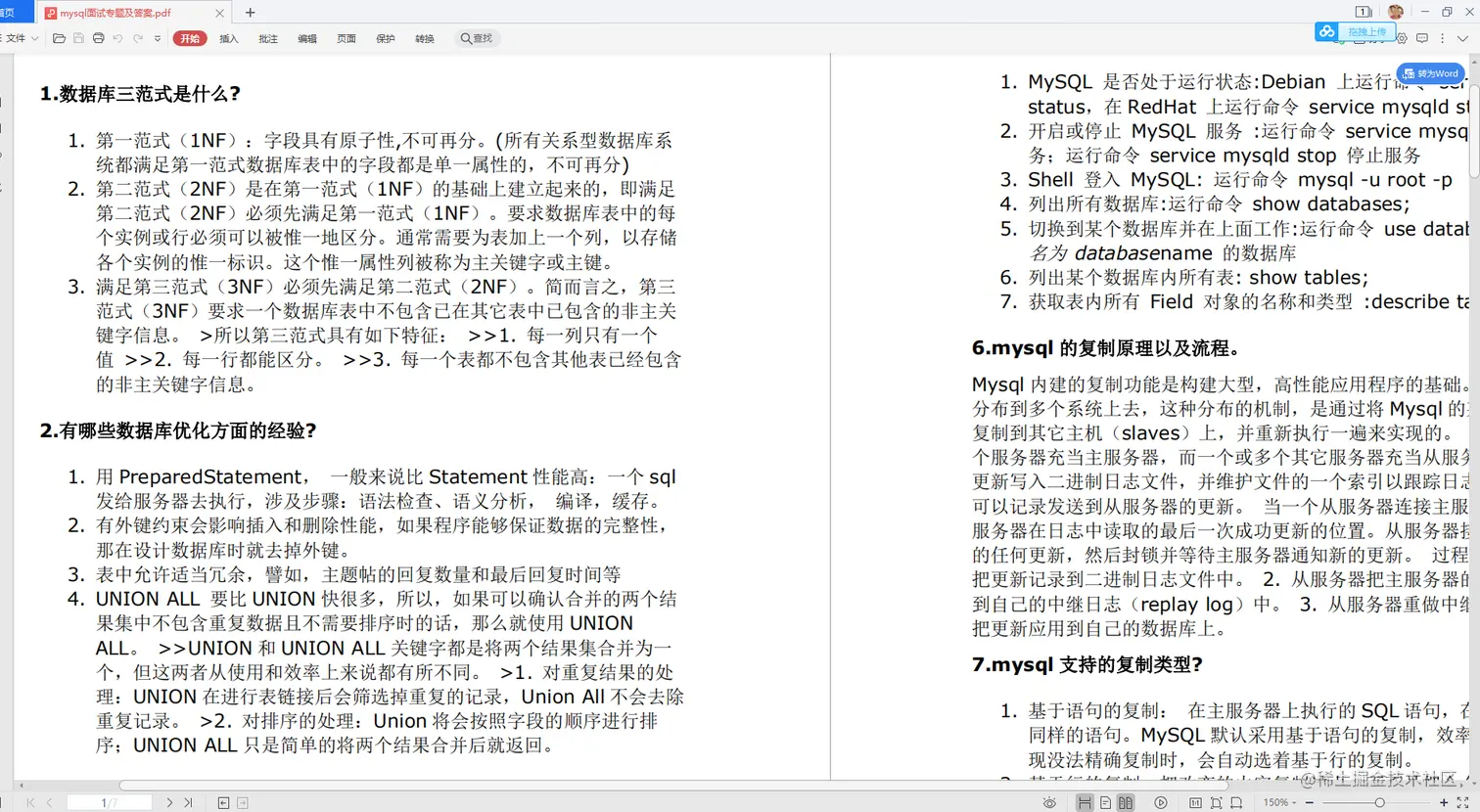Zoom out with minus button
The width and height of the screenshot is (1480, 812).
pyautogui.click(x=1309, y=802)
